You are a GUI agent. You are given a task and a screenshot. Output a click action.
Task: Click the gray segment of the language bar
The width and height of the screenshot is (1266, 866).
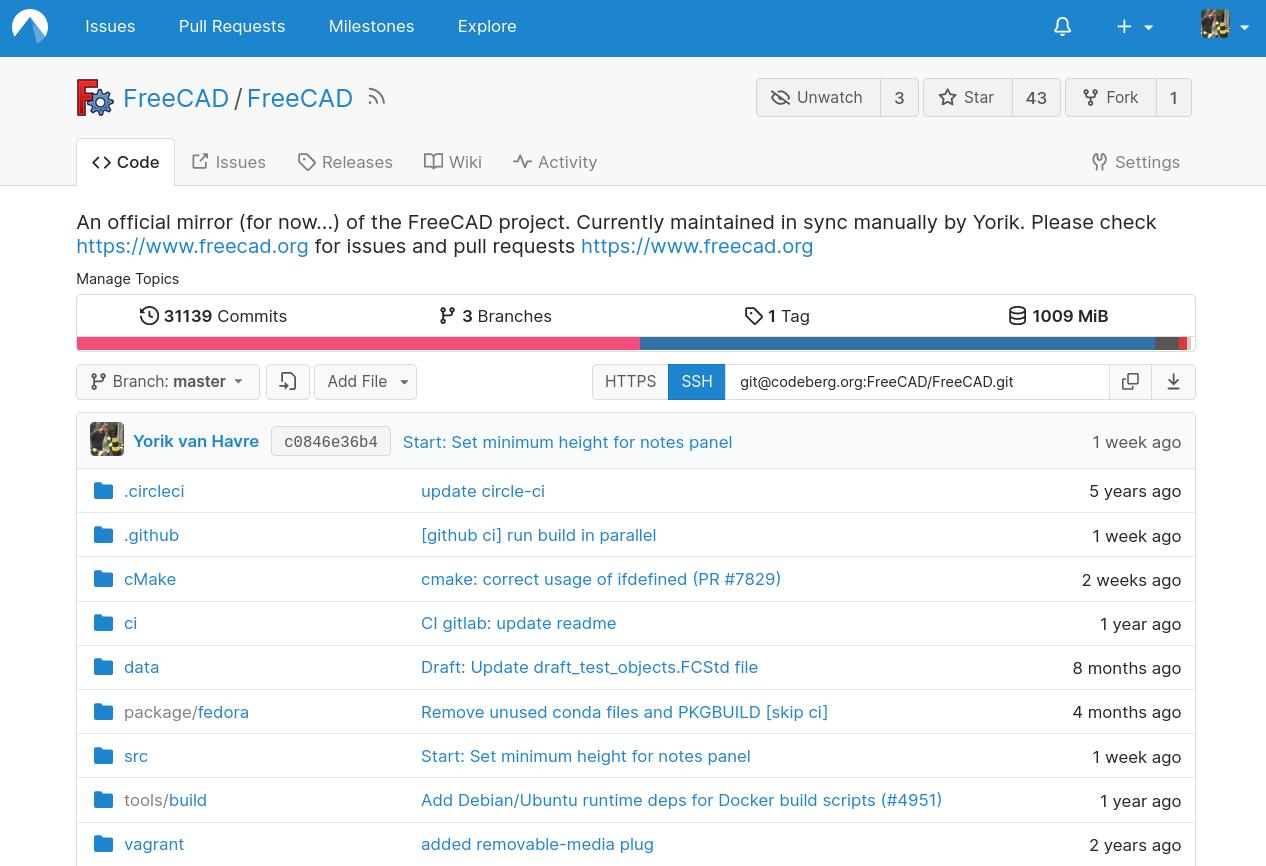pyautogui.click(x=1166, y=343)
